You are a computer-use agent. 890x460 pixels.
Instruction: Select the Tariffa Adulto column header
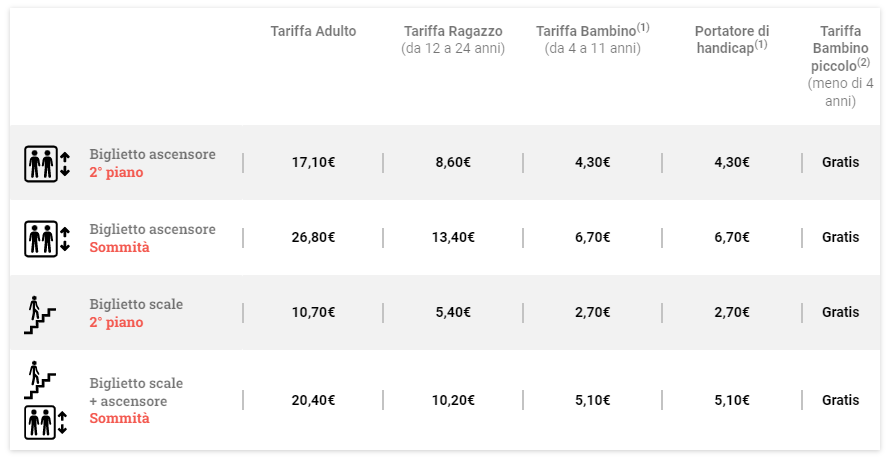pyautogui.click(x=313, y=32)
